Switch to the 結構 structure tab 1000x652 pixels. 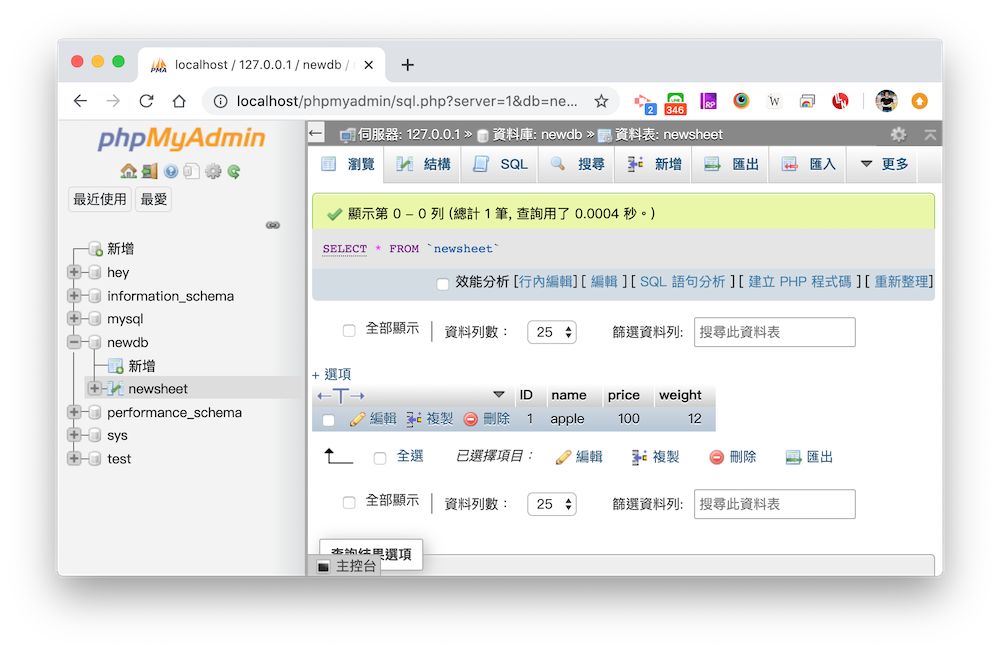(x=423, y=165)
